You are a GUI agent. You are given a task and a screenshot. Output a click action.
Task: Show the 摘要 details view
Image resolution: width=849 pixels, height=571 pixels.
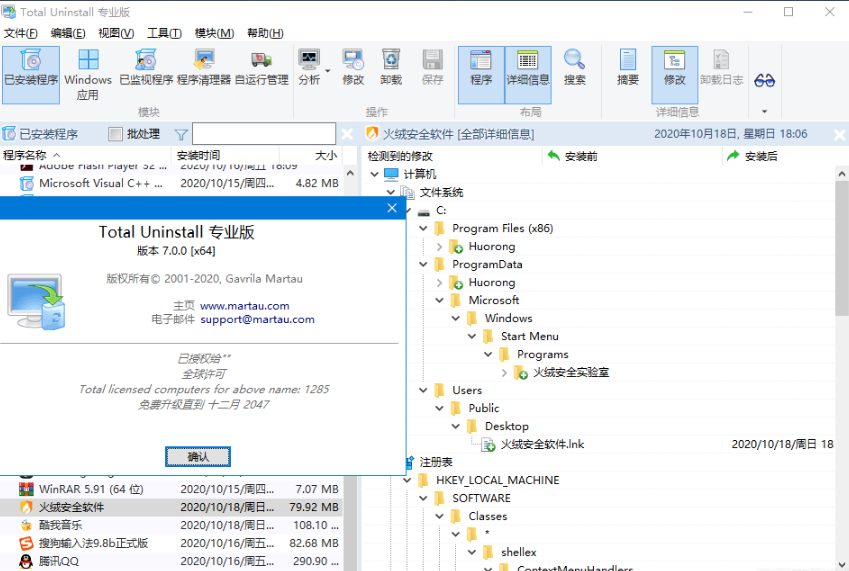point(628,68)
